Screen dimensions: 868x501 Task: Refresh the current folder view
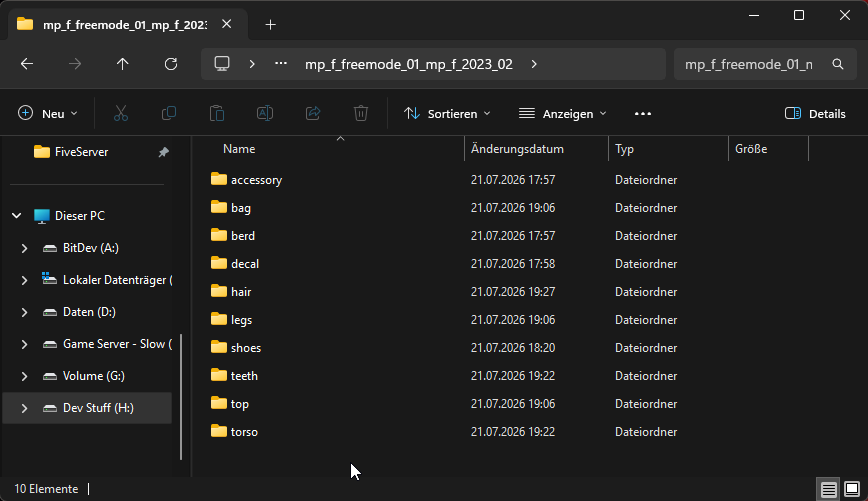click(x=170, y=64)
